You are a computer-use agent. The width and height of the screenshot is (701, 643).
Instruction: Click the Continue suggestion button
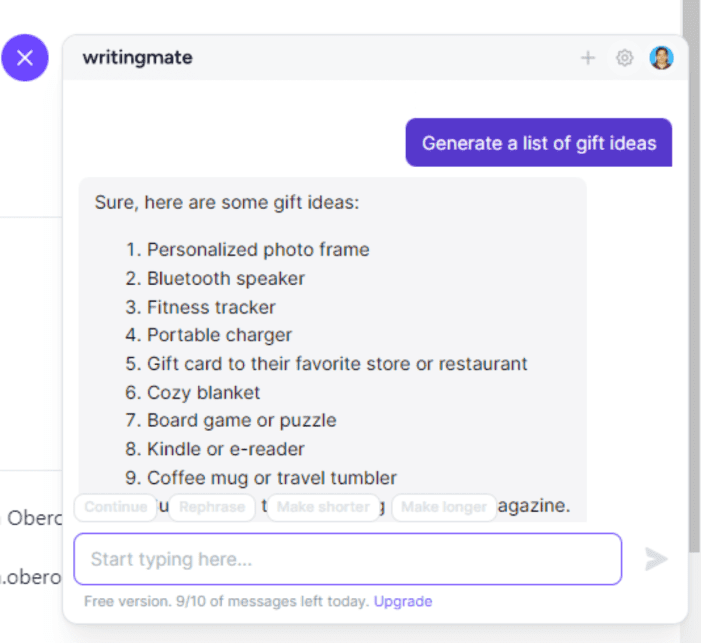115,507
